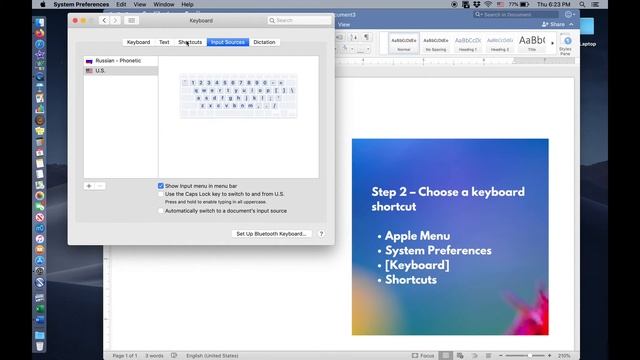The image size is (640, 360).
Task: Switch to the Text tab
Action: 164,42
